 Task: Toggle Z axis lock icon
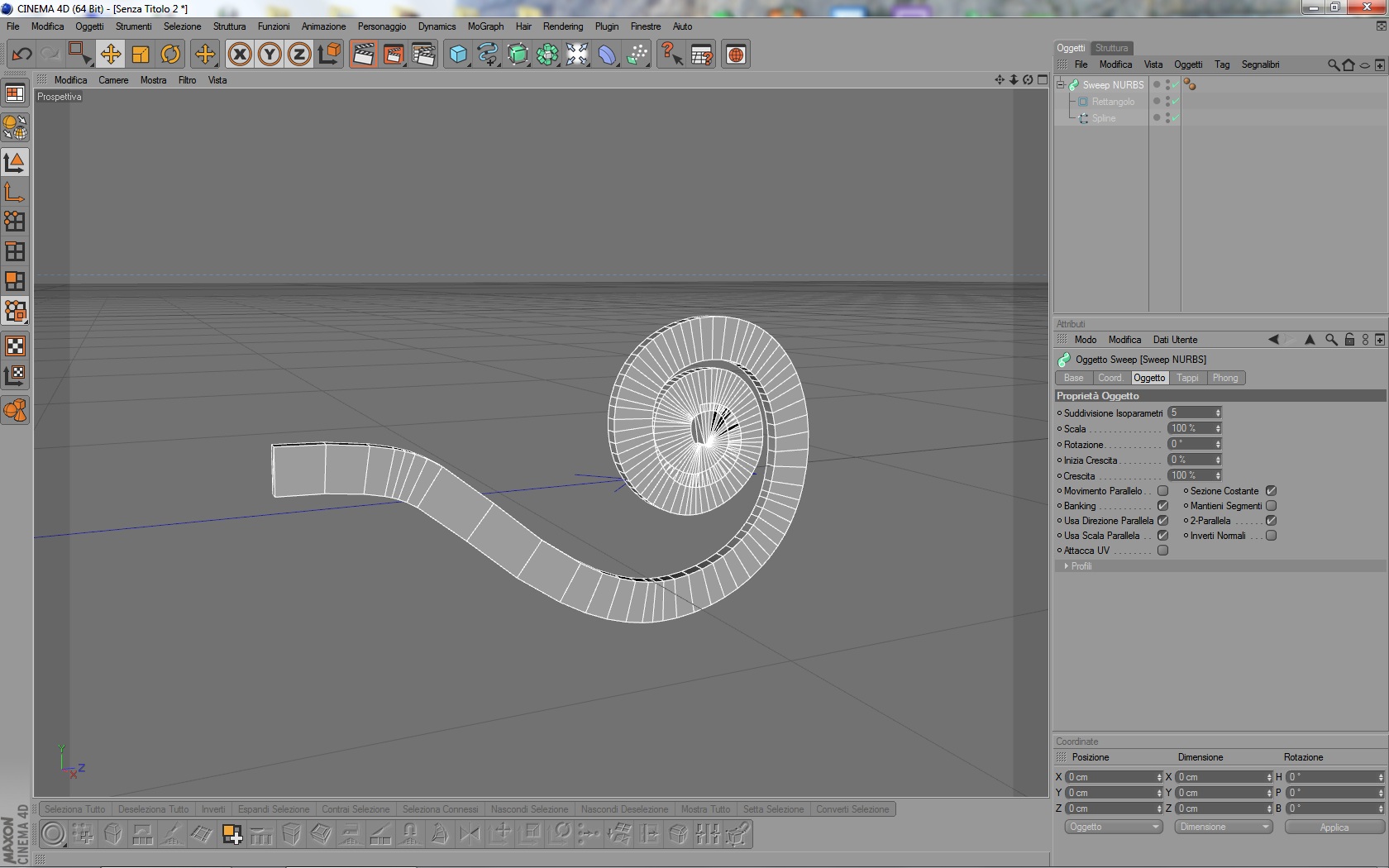[x=299, y=55]
